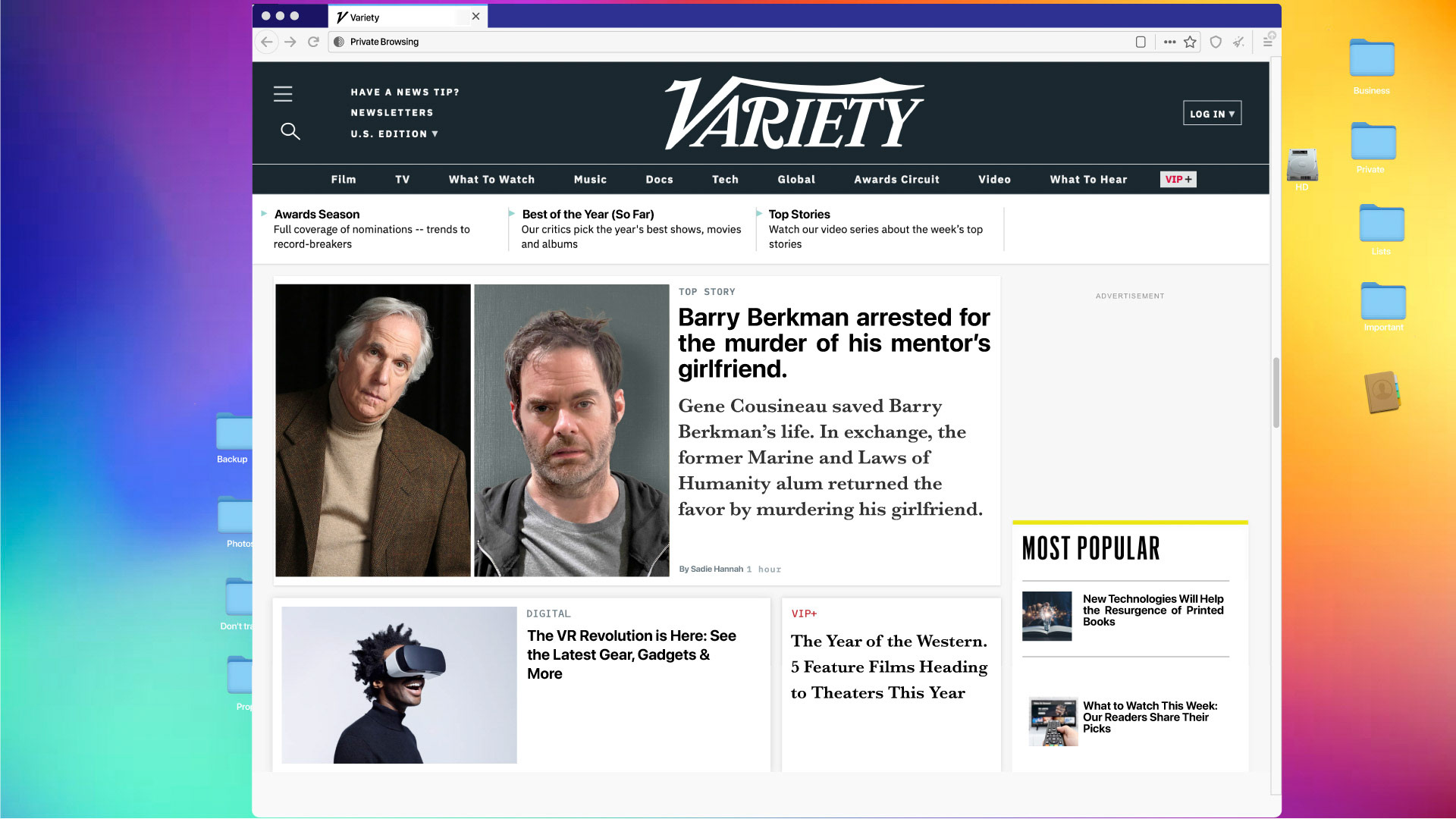Open The VR Revolution is Here article
1456x819 pixels.
coord(632,654)
